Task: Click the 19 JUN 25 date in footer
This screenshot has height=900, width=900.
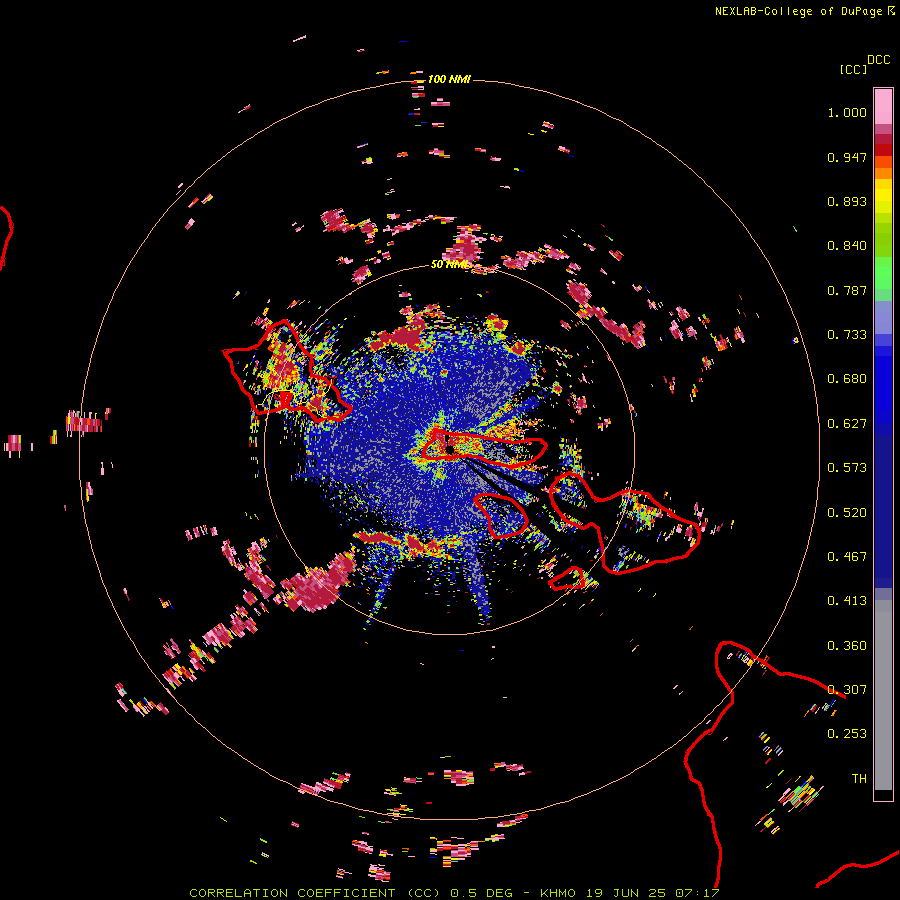Action: [x=626, y=893]
